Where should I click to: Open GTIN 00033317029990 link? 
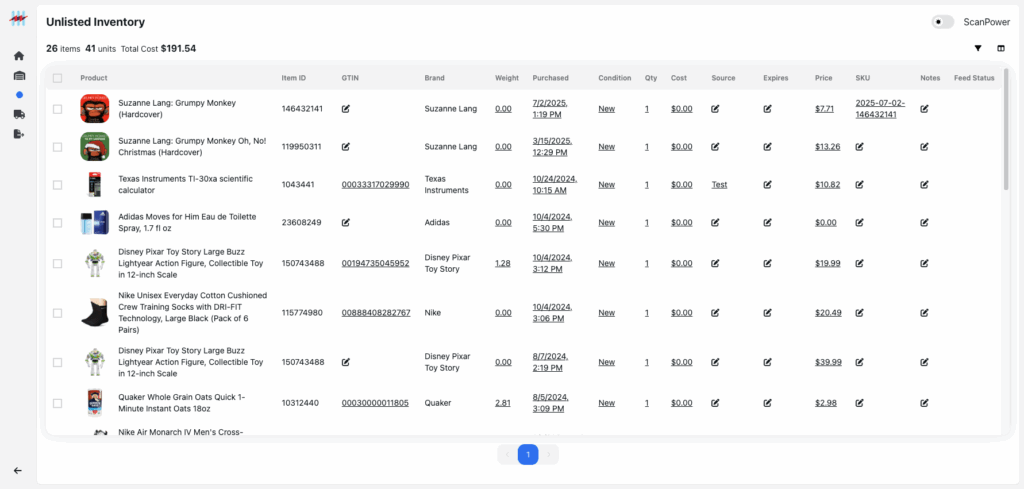tap(376, 185)
